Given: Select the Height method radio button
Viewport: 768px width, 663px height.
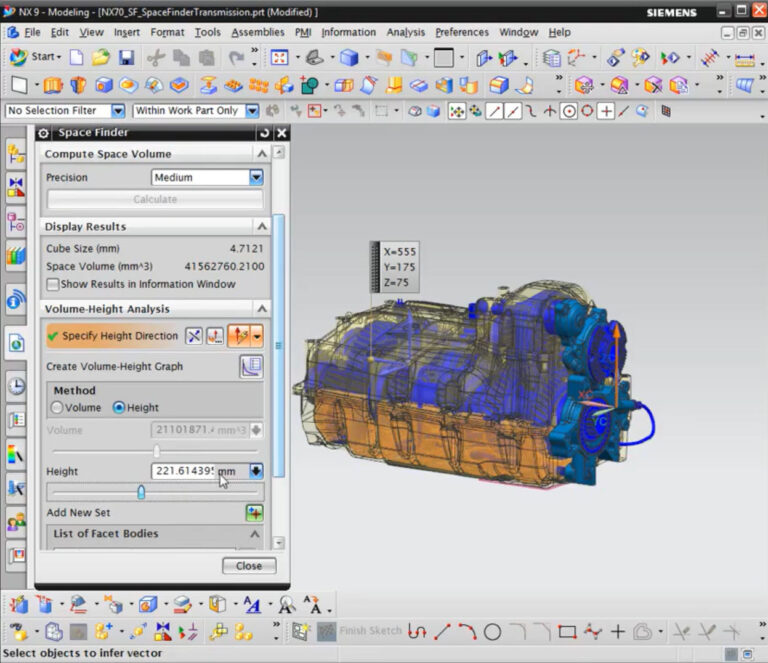Looking at the screenshot, I should pos(119,407).
